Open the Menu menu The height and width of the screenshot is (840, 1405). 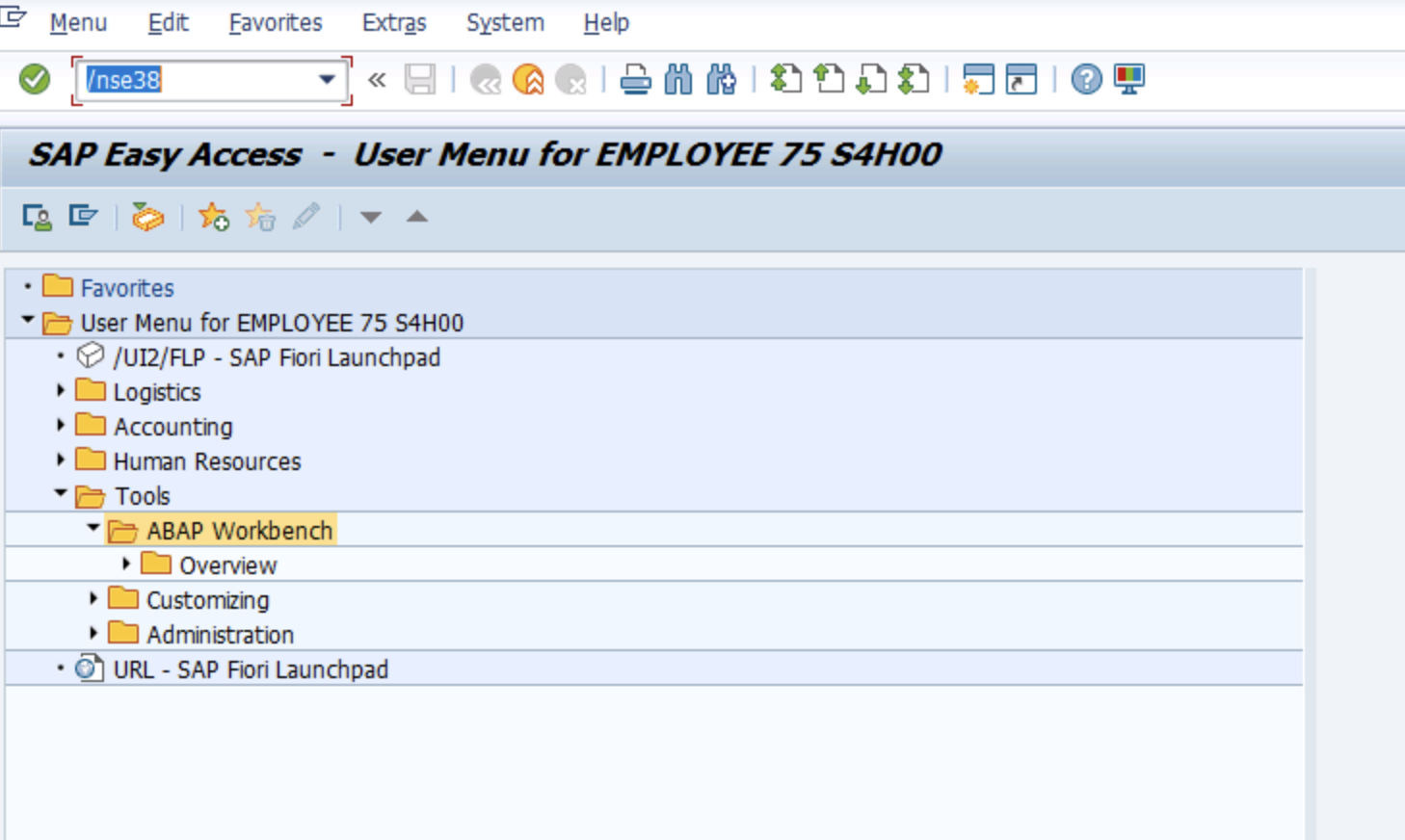click(78, 22)
